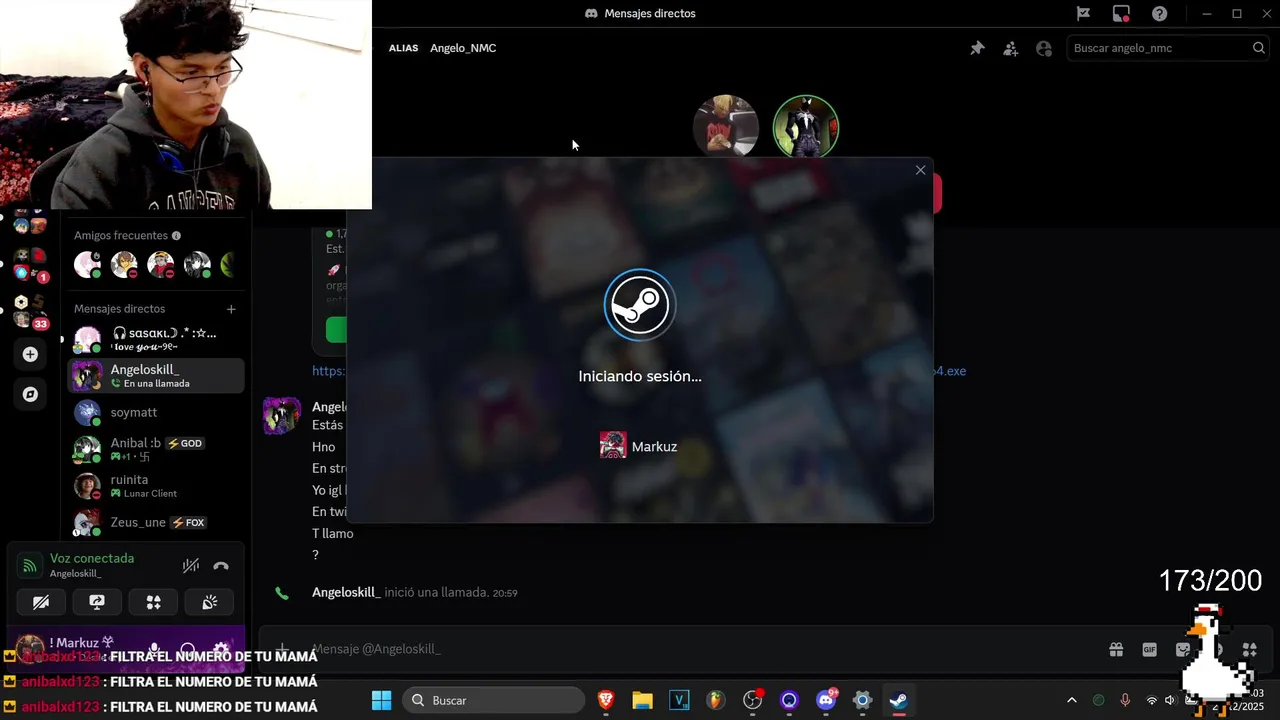Switch to Steam in the taskbar

tap(899, 700)
